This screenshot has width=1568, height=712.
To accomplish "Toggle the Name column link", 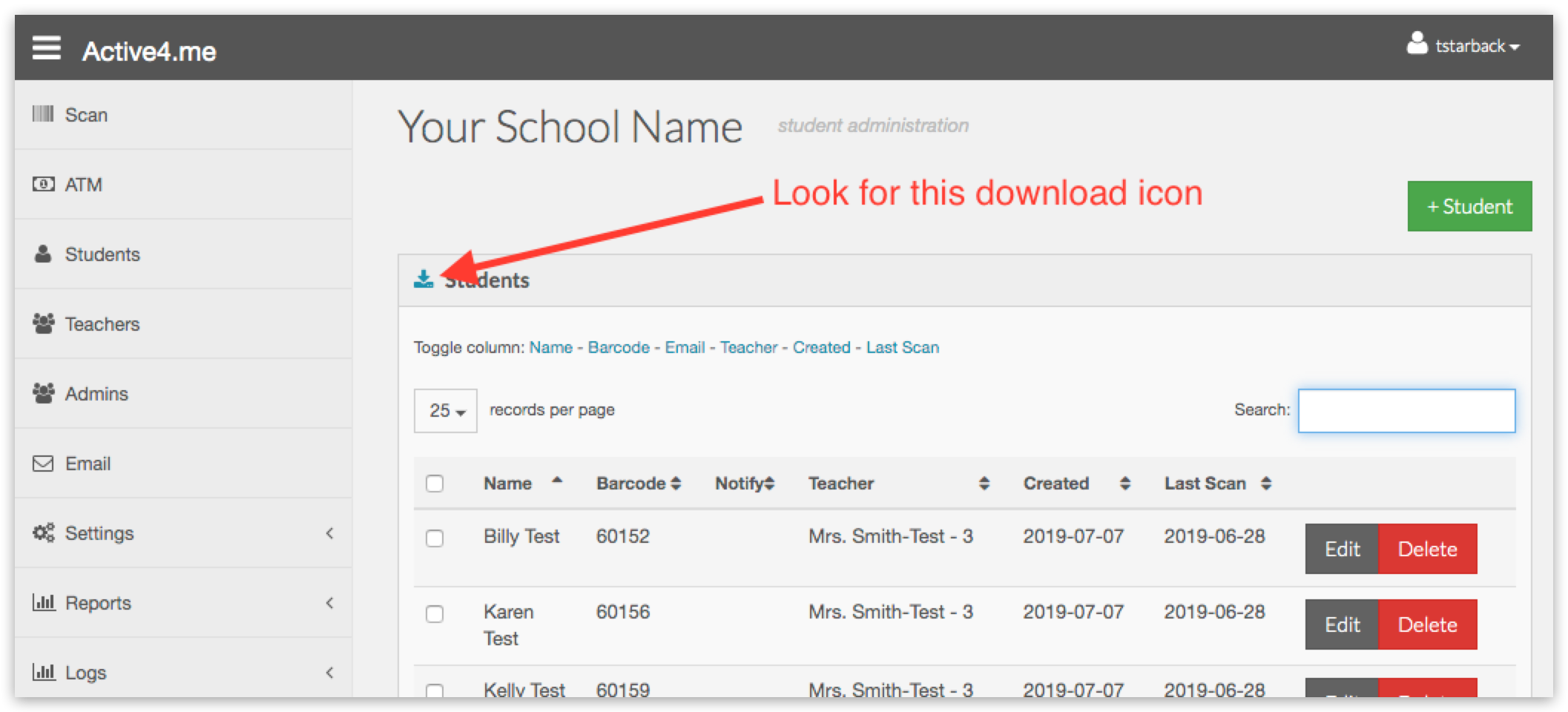I will 550,347.
